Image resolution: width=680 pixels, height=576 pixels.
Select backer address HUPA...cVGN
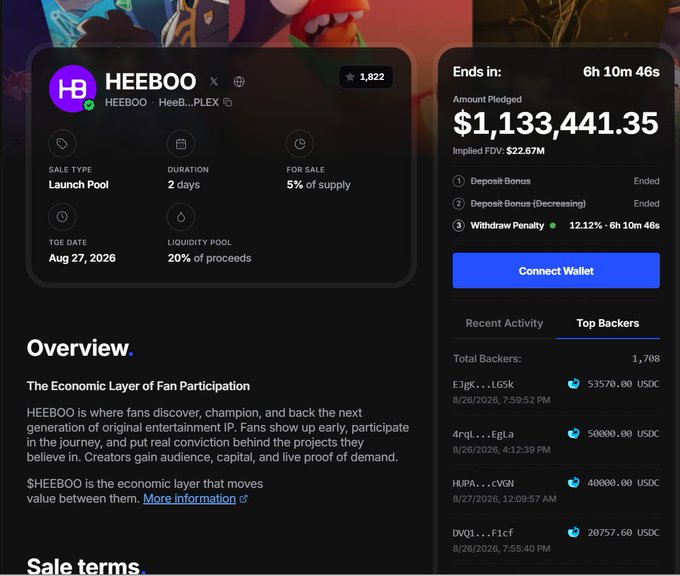pyautogui.click(x=483, y=484)
